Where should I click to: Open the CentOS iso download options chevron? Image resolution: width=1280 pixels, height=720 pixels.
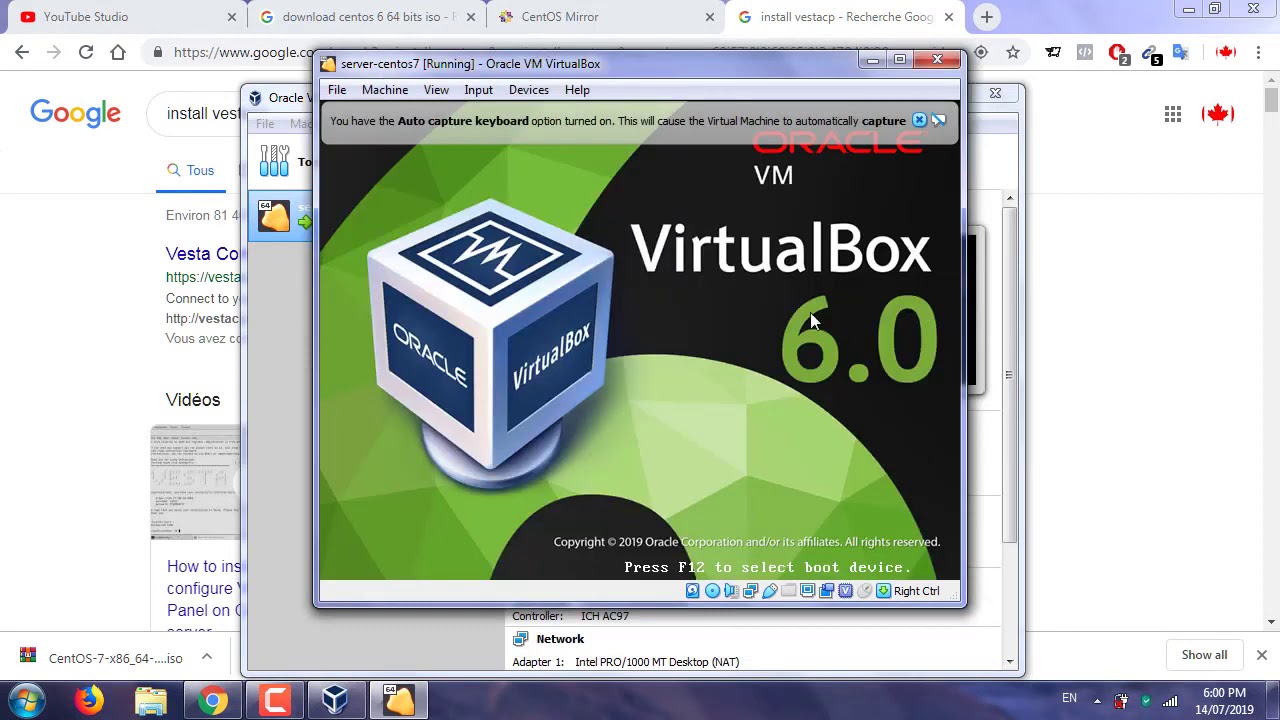coord(207,657)
